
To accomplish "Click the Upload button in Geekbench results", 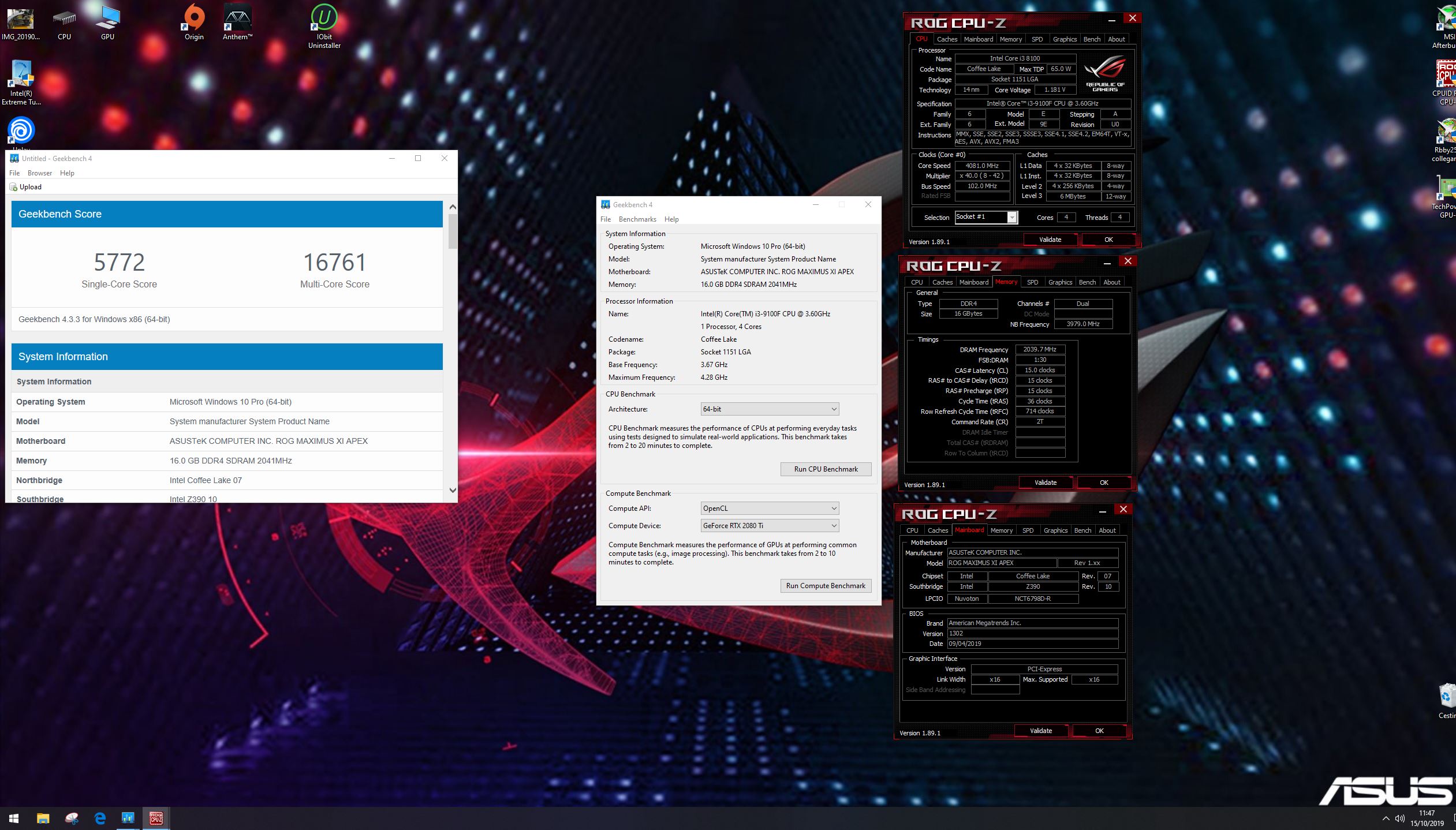I will (x=25, y=187).
